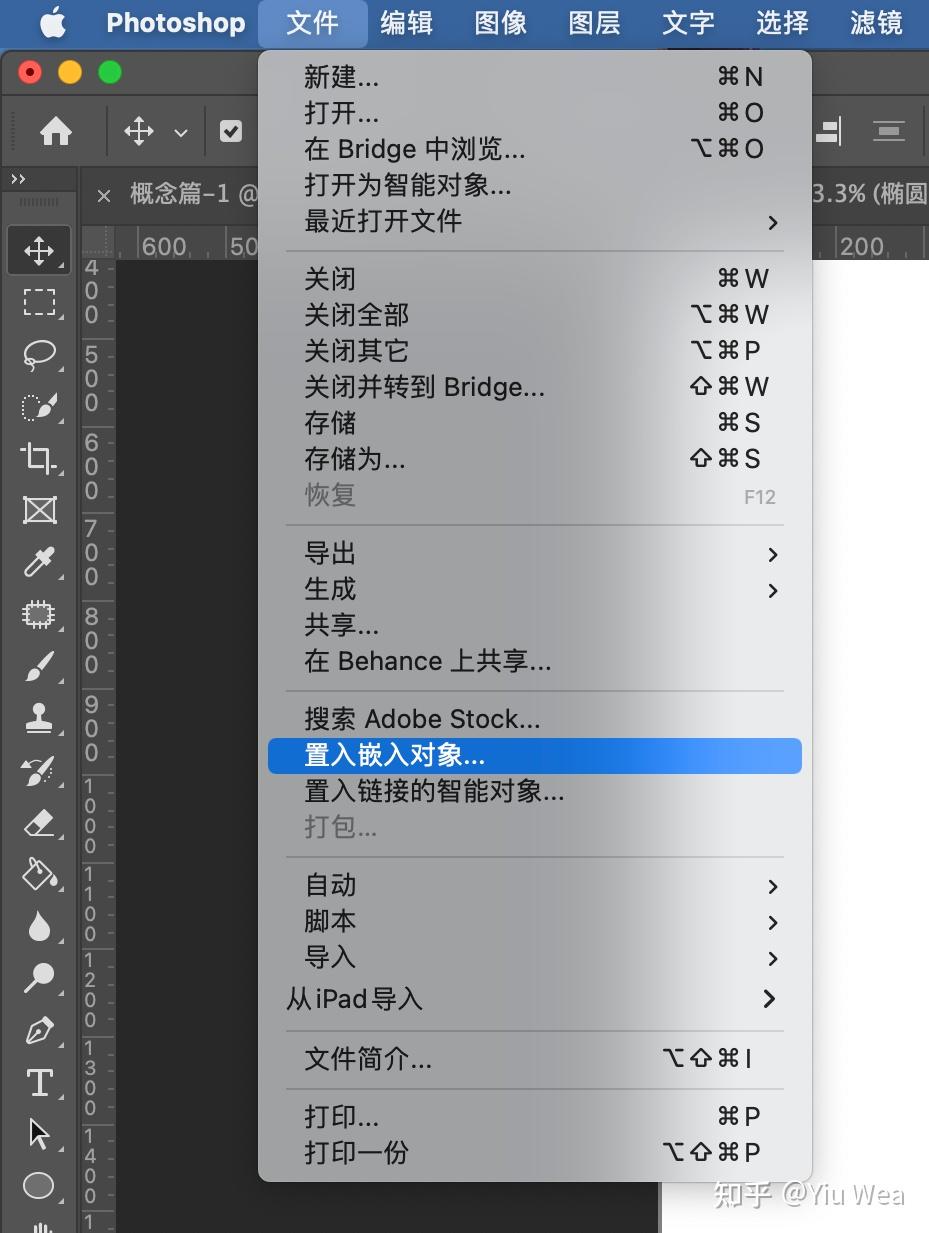The height and width of the screenshot is (1233, 929).
Task: Open the Photoshop application menu
Action: coord(175,23)
